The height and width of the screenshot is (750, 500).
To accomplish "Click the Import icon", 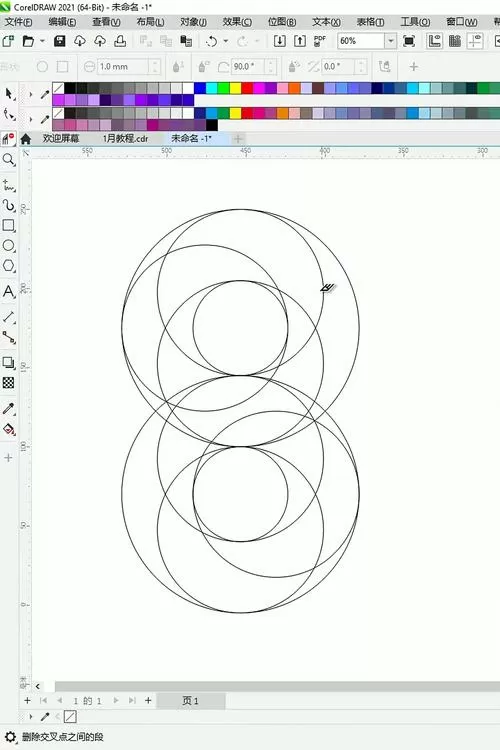I will (280, 41).
